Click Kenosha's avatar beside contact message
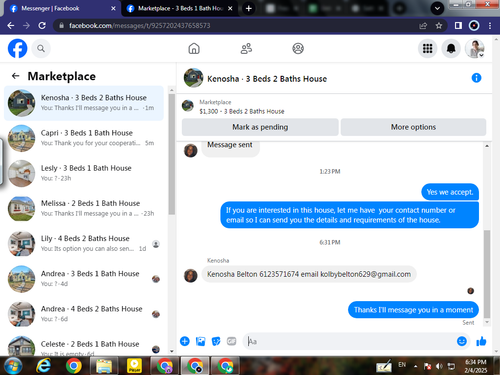The image size is (500, 375). point(191,276)
